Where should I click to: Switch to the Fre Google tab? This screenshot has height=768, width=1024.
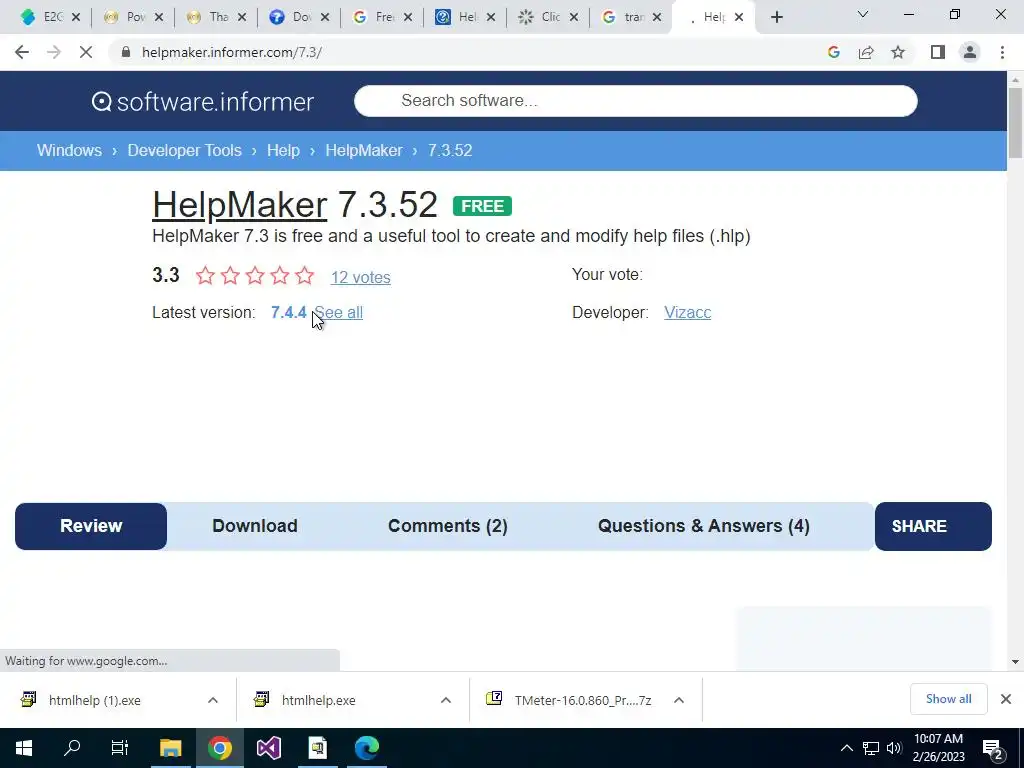pyautogui.click(x=375, y=17)
